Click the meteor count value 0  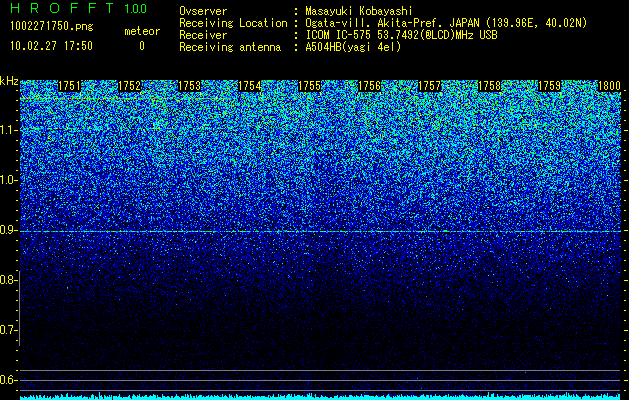click(x=142, y=46)
